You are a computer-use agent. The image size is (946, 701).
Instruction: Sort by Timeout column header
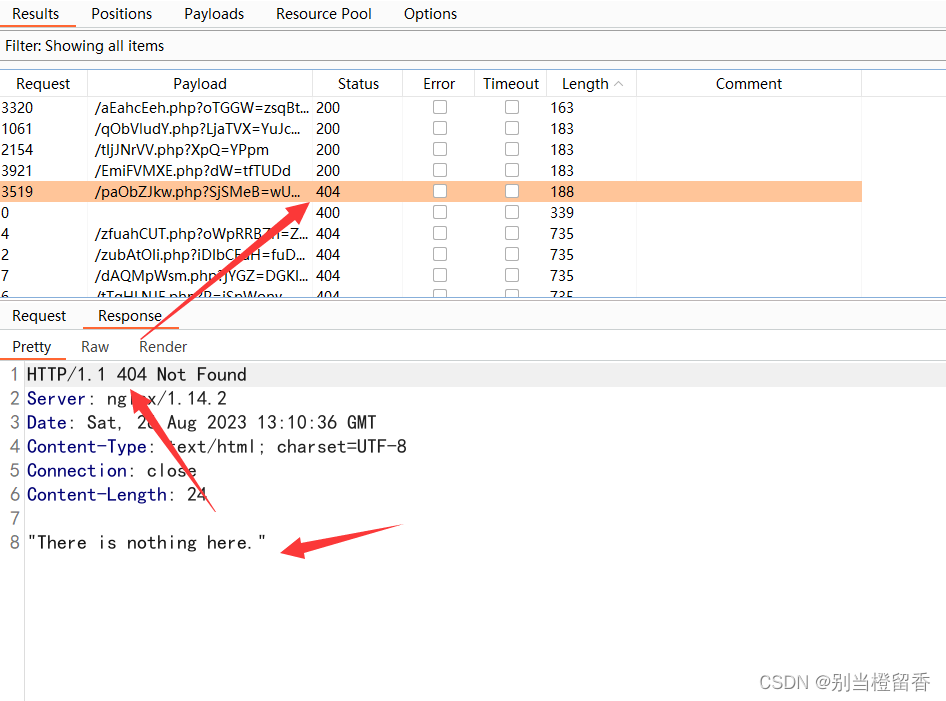(x=510, y=84)
